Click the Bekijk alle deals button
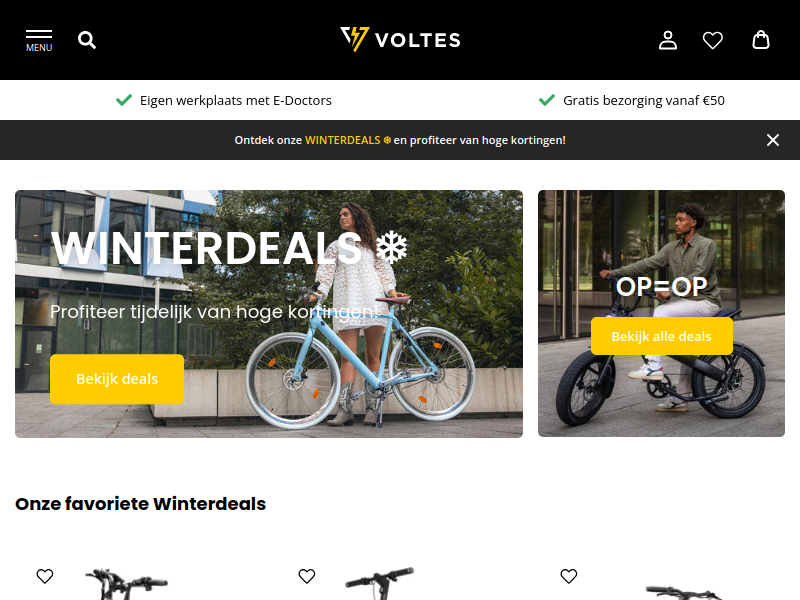Screen dimensions: 800x600 click(x=662, y=336)
